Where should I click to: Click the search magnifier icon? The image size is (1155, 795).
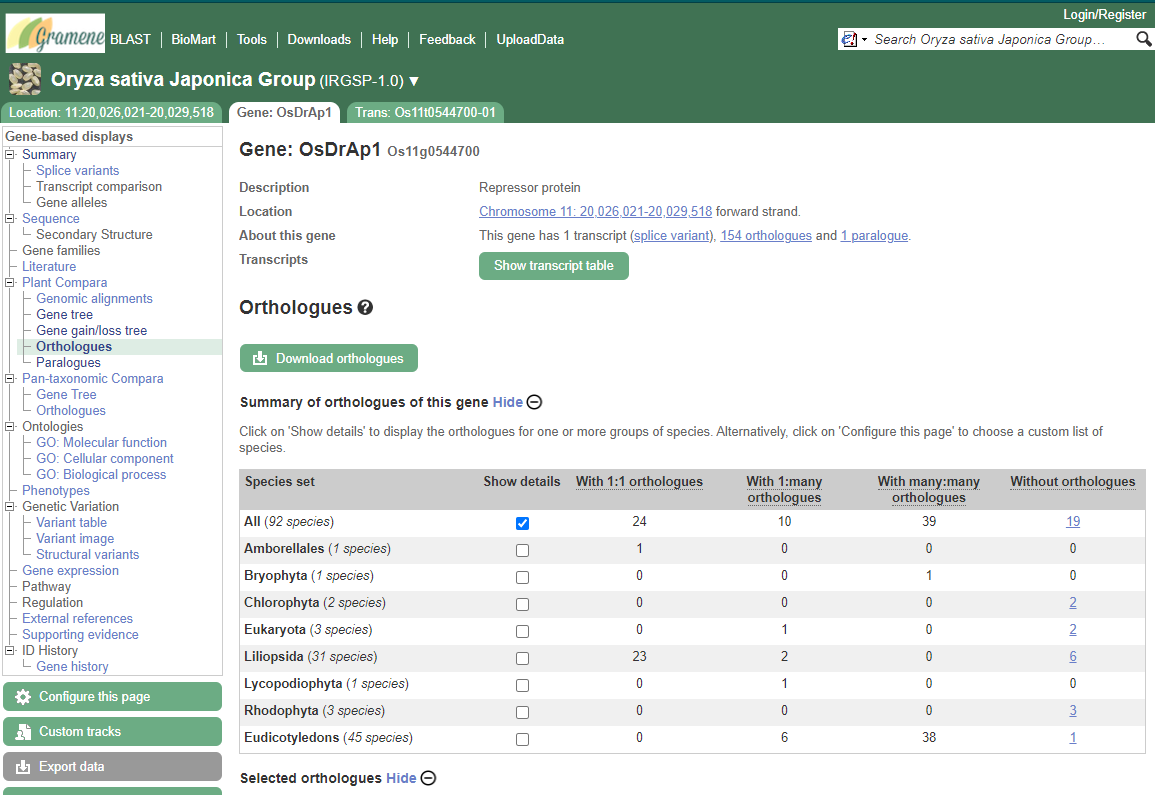(x=1143, y=39)
